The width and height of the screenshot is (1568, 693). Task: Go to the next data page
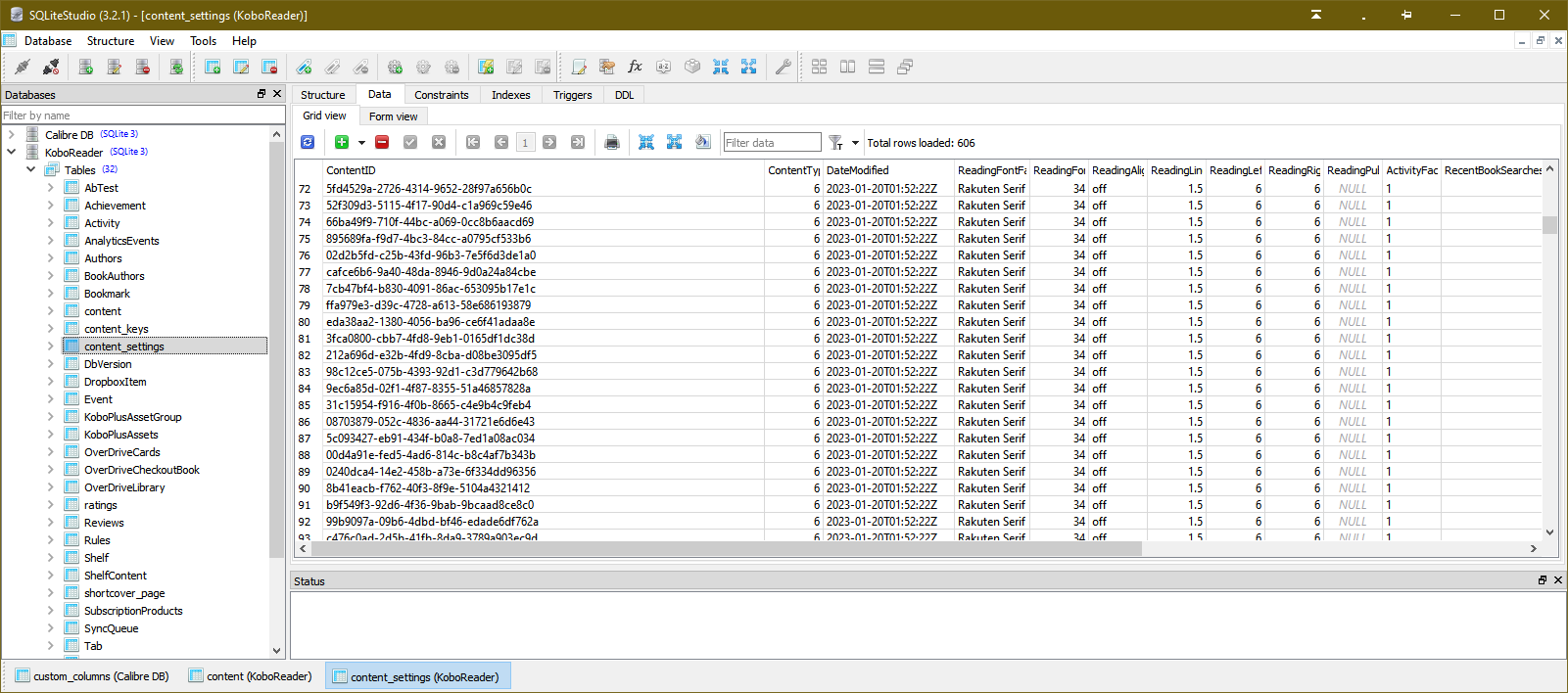point(549,143)
